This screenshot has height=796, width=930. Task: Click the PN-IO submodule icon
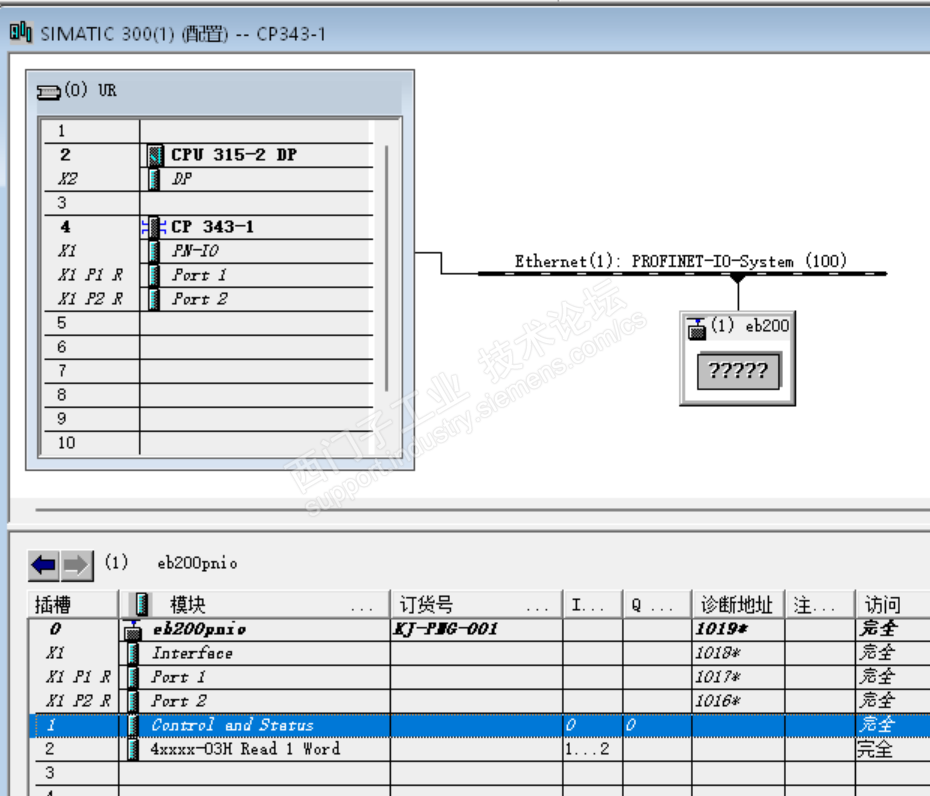(x=154, y=251)
